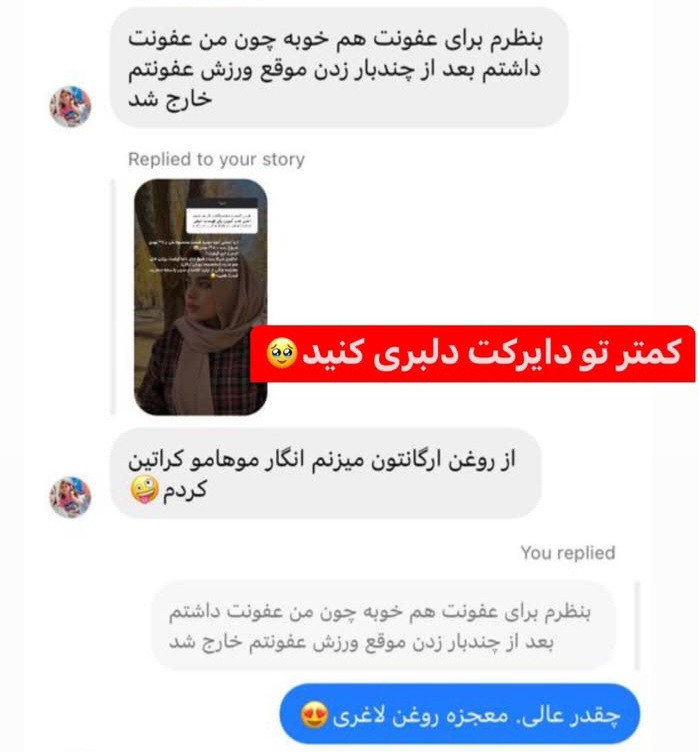The width and height of the screenshot is (699, 752).
Task: Click the heart-eyes emoji in the blue message
Action: (x=314, y=715)
